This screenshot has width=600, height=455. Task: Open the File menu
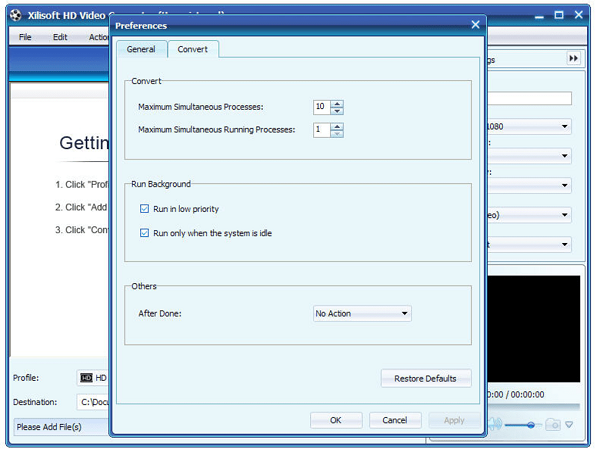coord(25,38)
